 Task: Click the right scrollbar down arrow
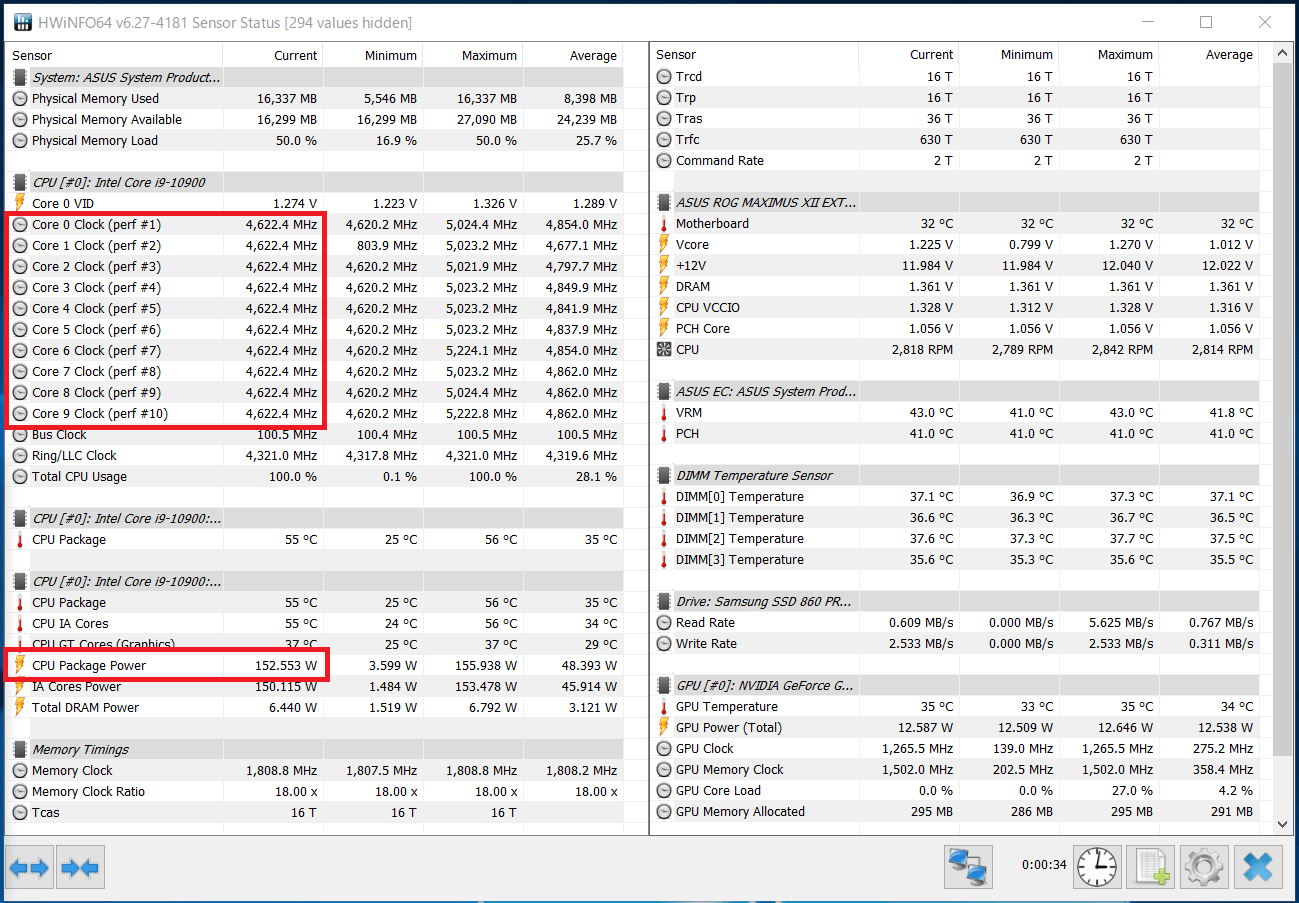pos(1283,824)
